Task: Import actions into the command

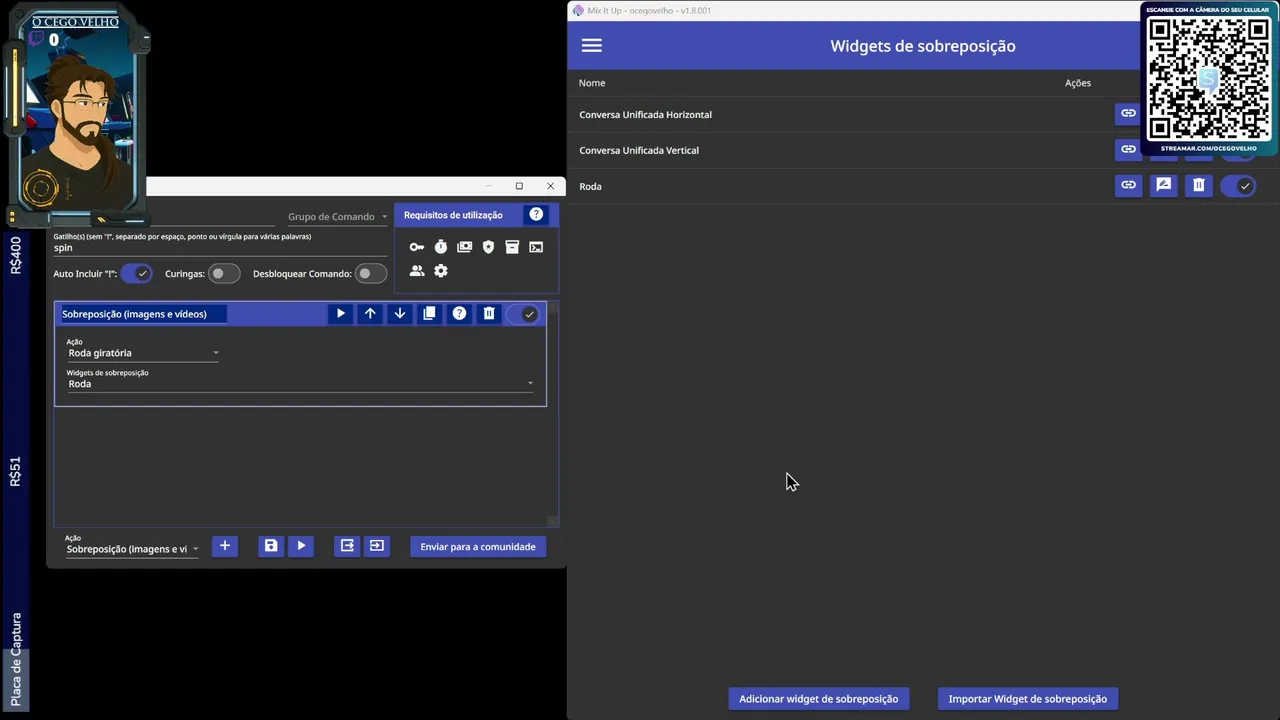Action: [x=376, y=546]
